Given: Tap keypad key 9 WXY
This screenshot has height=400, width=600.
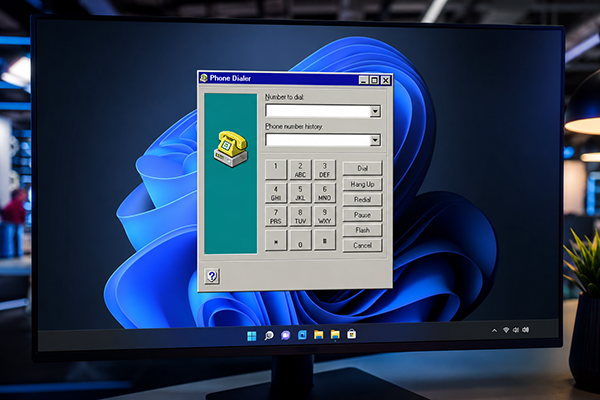Looking at the screenshot, I should (324, 217).
